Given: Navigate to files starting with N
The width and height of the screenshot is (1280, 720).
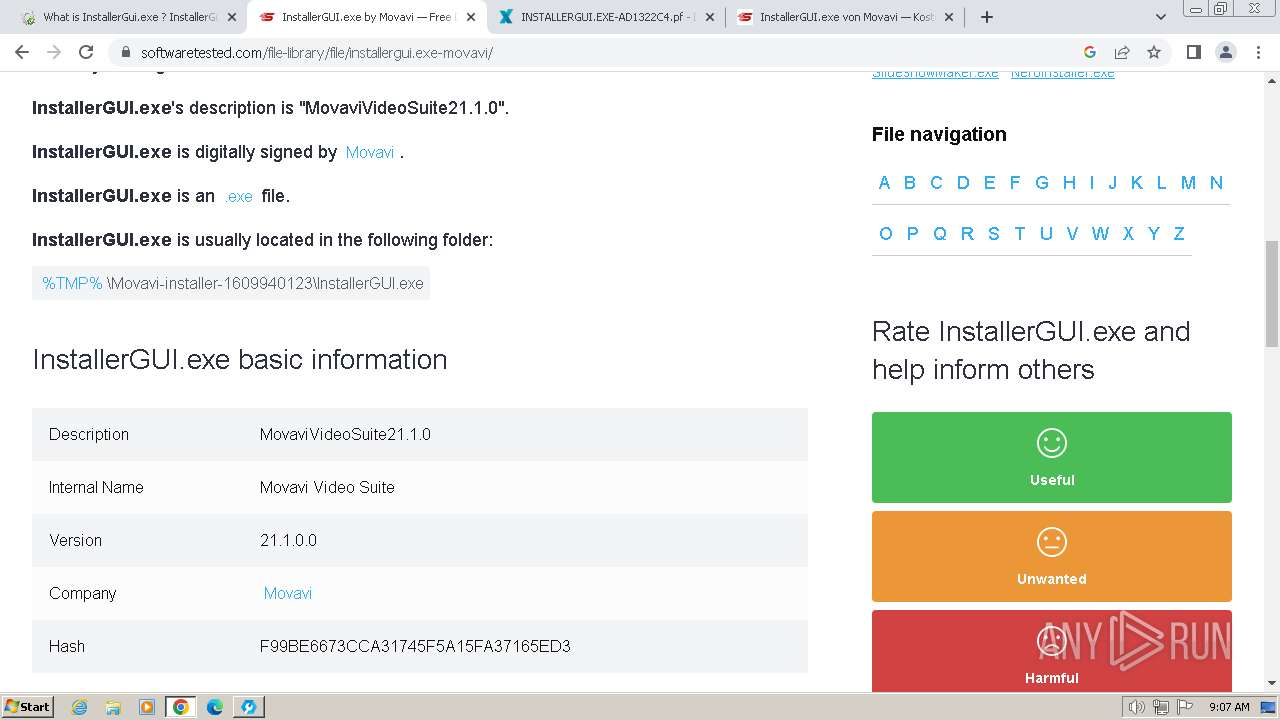Looking at the screenshot, I should click(1216, 183).
